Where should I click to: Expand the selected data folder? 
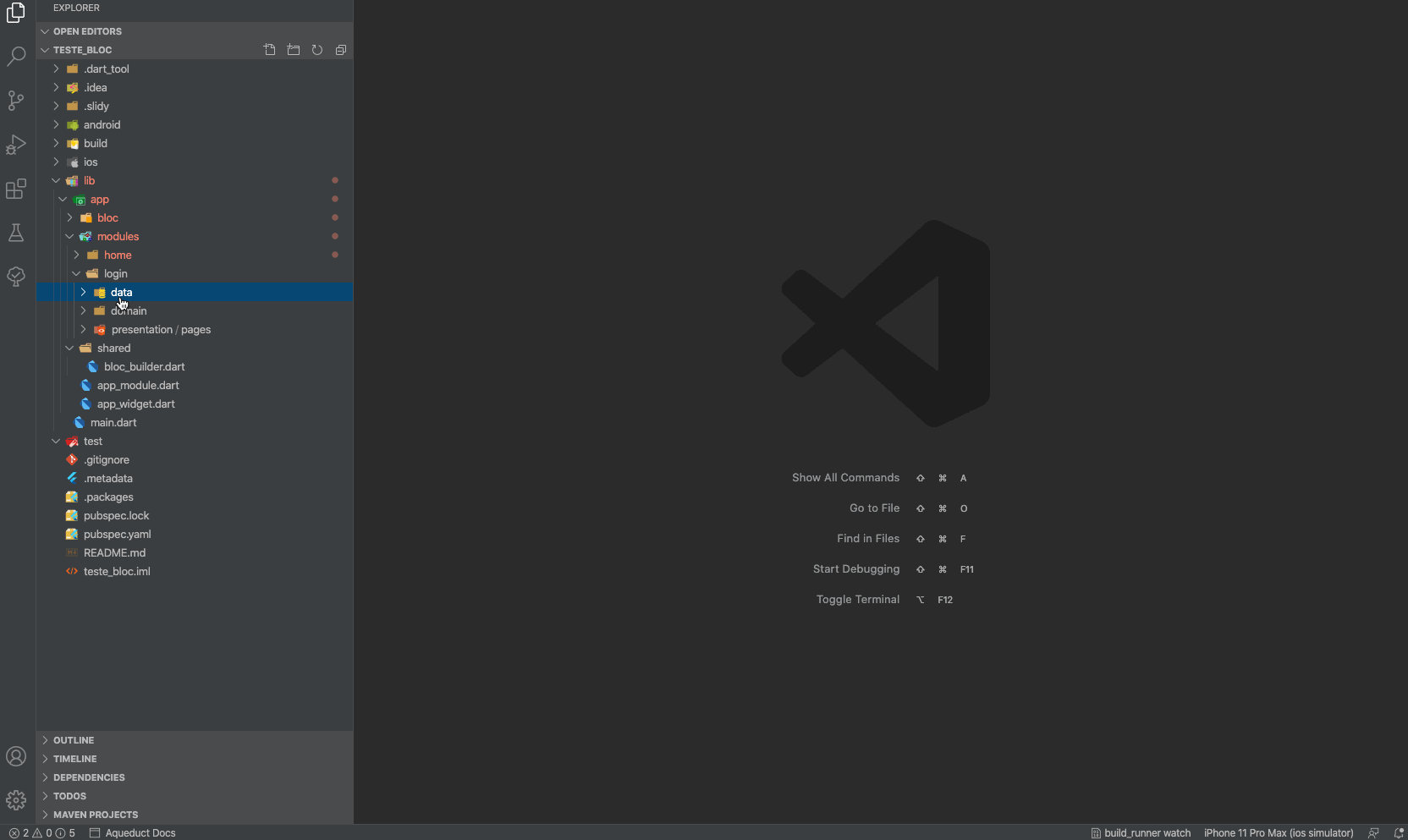(x=195, y=293)
